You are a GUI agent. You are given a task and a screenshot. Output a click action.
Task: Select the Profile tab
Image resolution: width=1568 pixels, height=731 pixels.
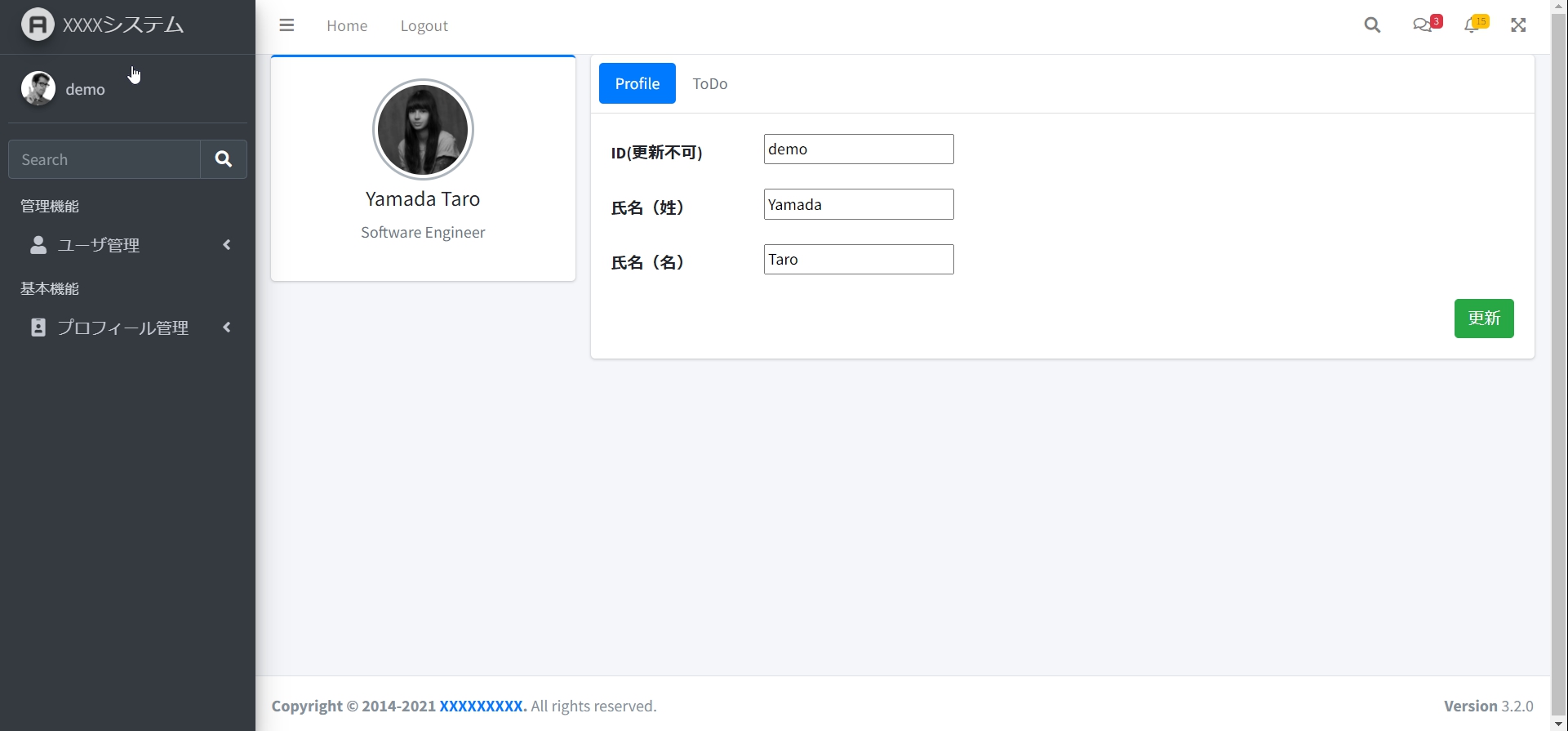(x=637, y=83)
